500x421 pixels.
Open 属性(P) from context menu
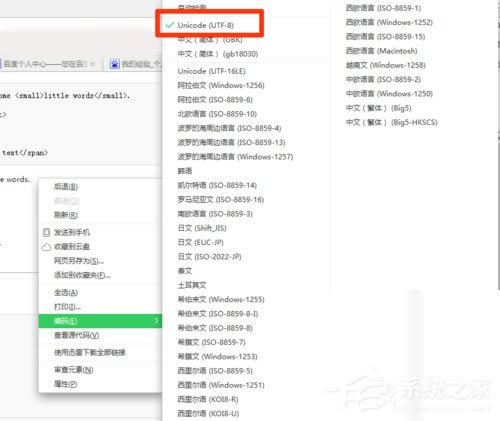65,384
